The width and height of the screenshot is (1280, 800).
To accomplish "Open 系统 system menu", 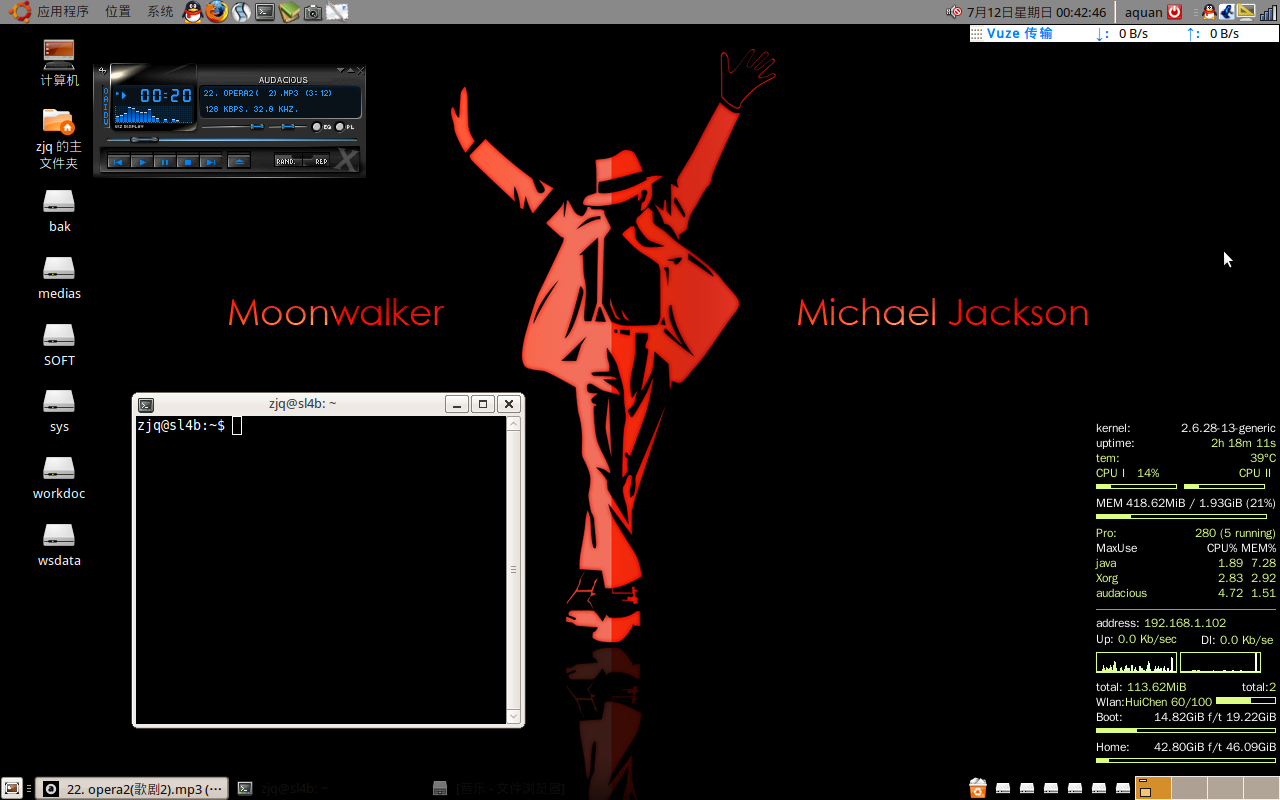I will coord(160,12).
